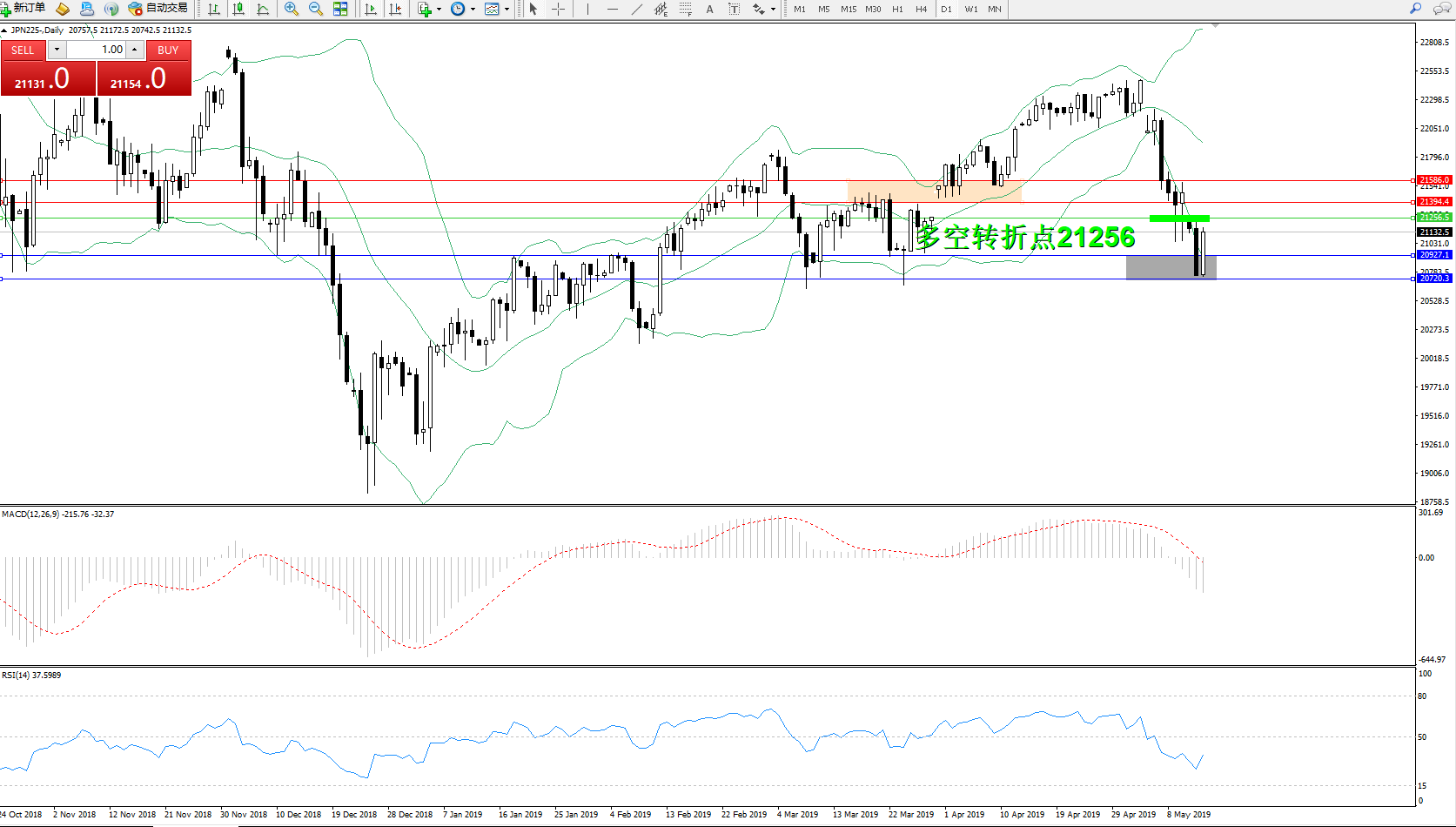Click the tile windows icon

pyautogui.click(x=340, y=9)
